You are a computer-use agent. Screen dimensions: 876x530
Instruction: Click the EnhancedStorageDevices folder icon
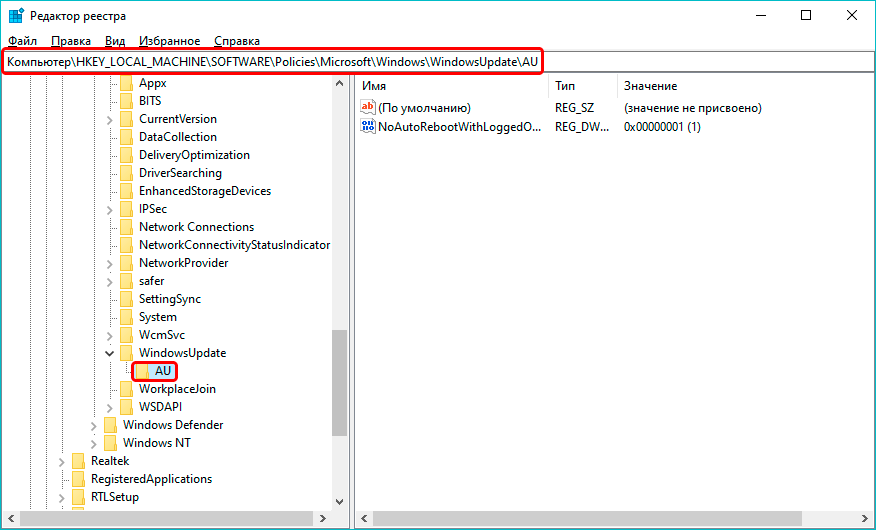point(127,191)
